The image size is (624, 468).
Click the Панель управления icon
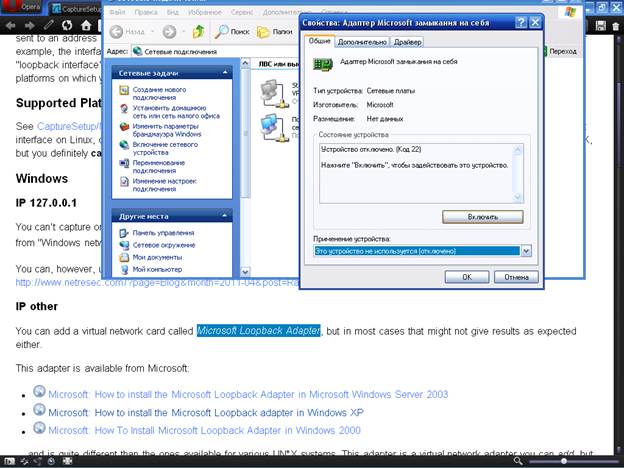124,233
